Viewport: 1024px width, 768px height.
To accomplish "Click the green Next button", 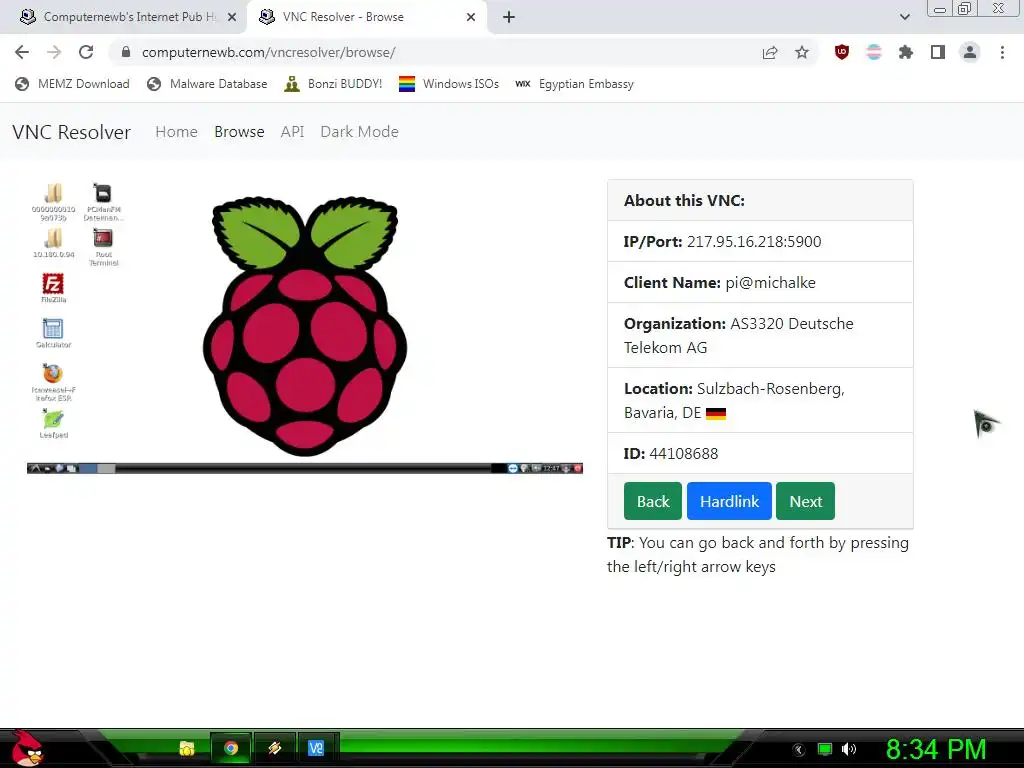I will (805, 501).
